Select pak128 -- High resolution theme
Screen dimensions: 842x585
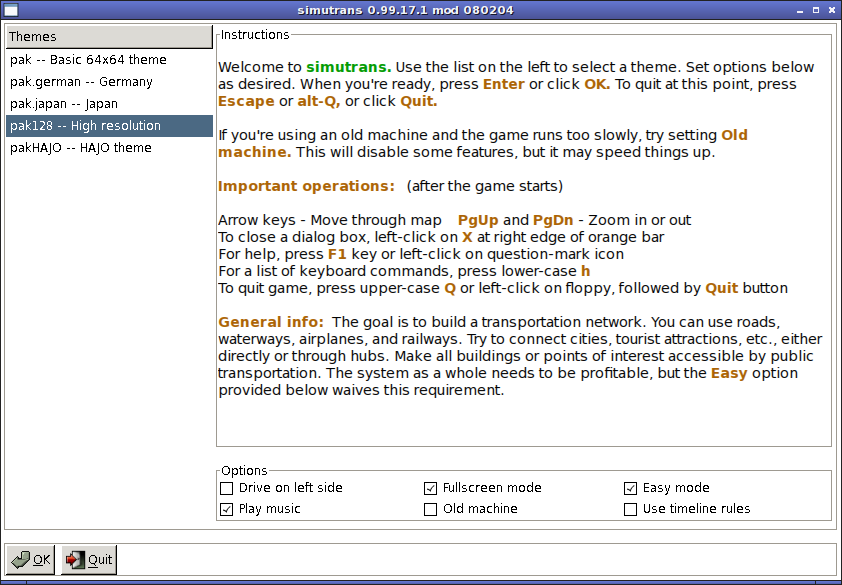[x=110, y=126]
